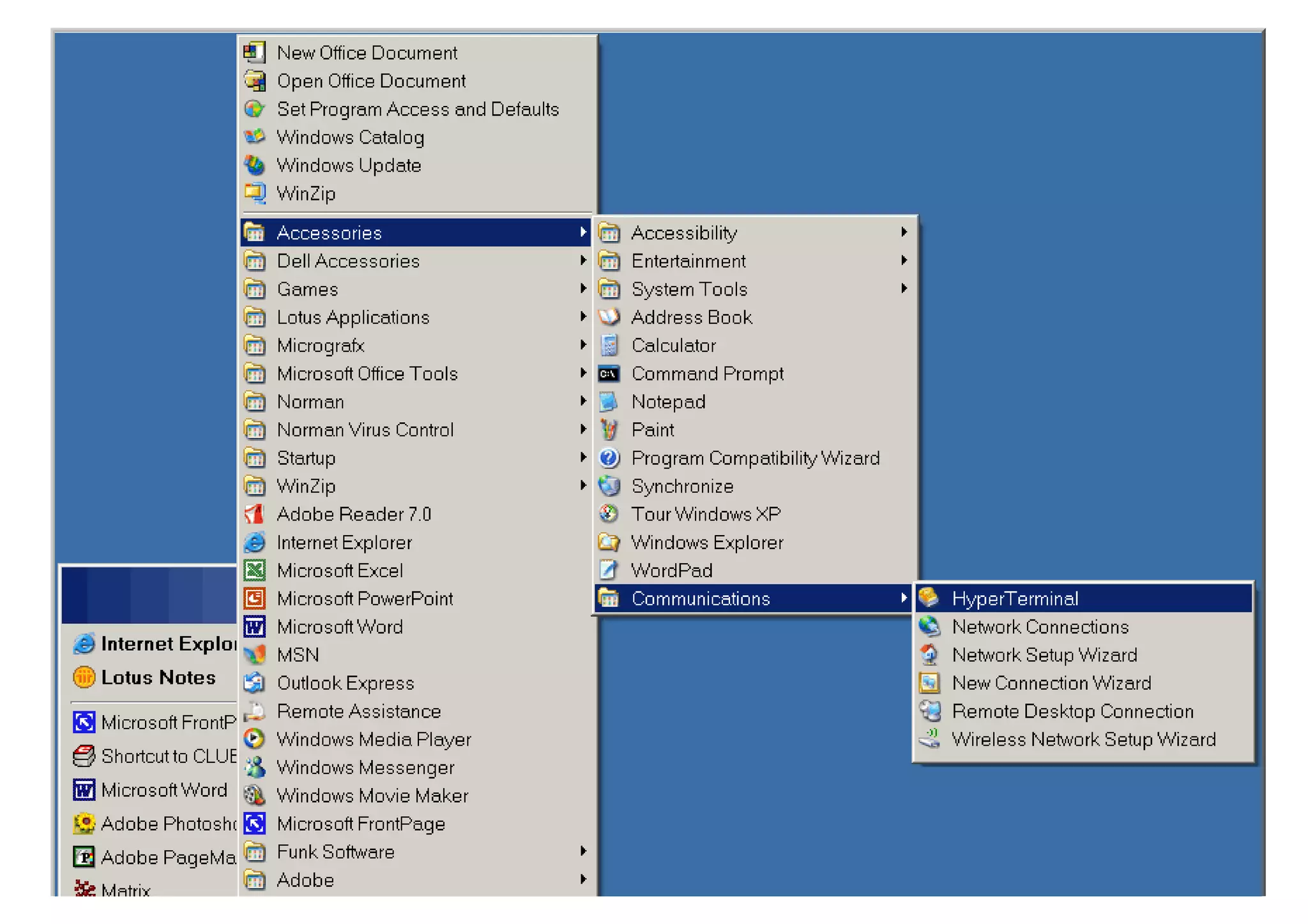Launch Wireless Network Setup Wizard
Screen dimensions: 1308x924
pyautogui.click(x=1083, y=739)
